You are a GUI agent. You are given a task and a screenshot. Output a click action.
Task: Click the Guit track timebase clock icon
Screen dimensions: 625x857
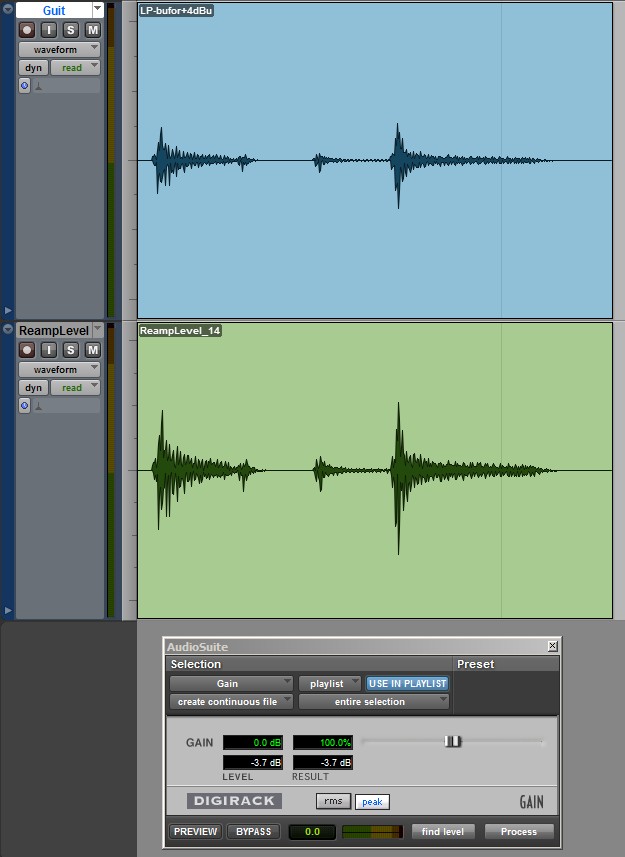[25, 86]
